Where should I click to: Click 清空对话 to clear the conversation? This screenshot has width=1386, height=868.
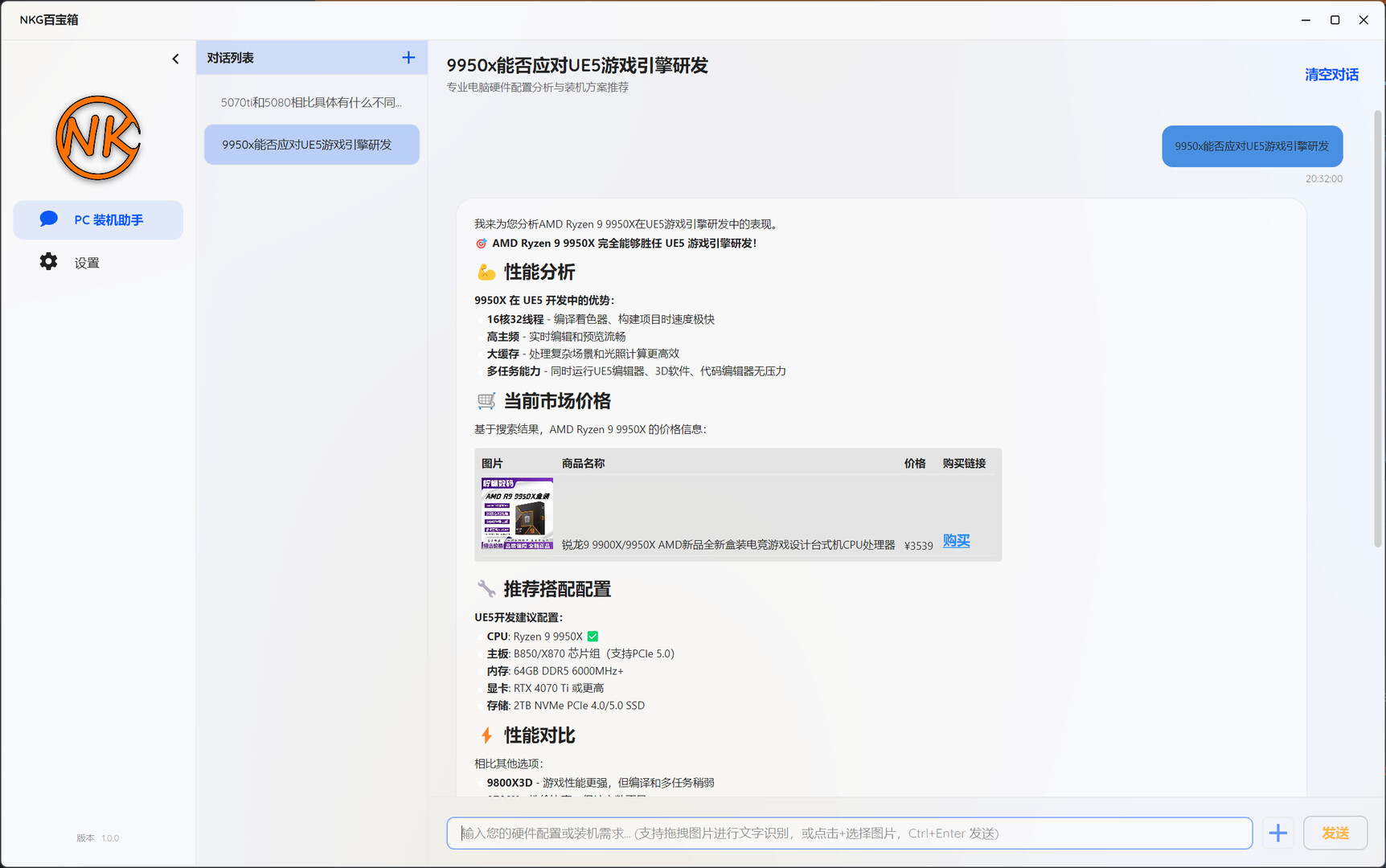tap(1331, 75)
